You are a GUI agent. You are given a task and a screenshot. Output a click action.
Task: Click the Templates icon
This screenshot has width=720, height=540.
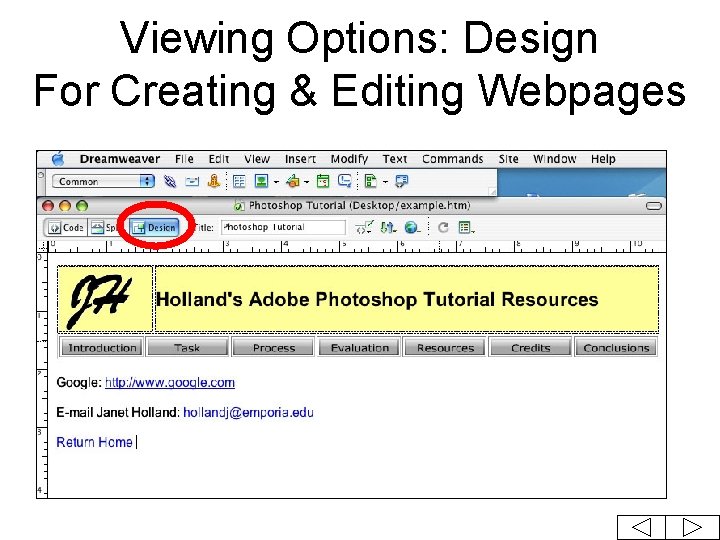click(370, 181)
